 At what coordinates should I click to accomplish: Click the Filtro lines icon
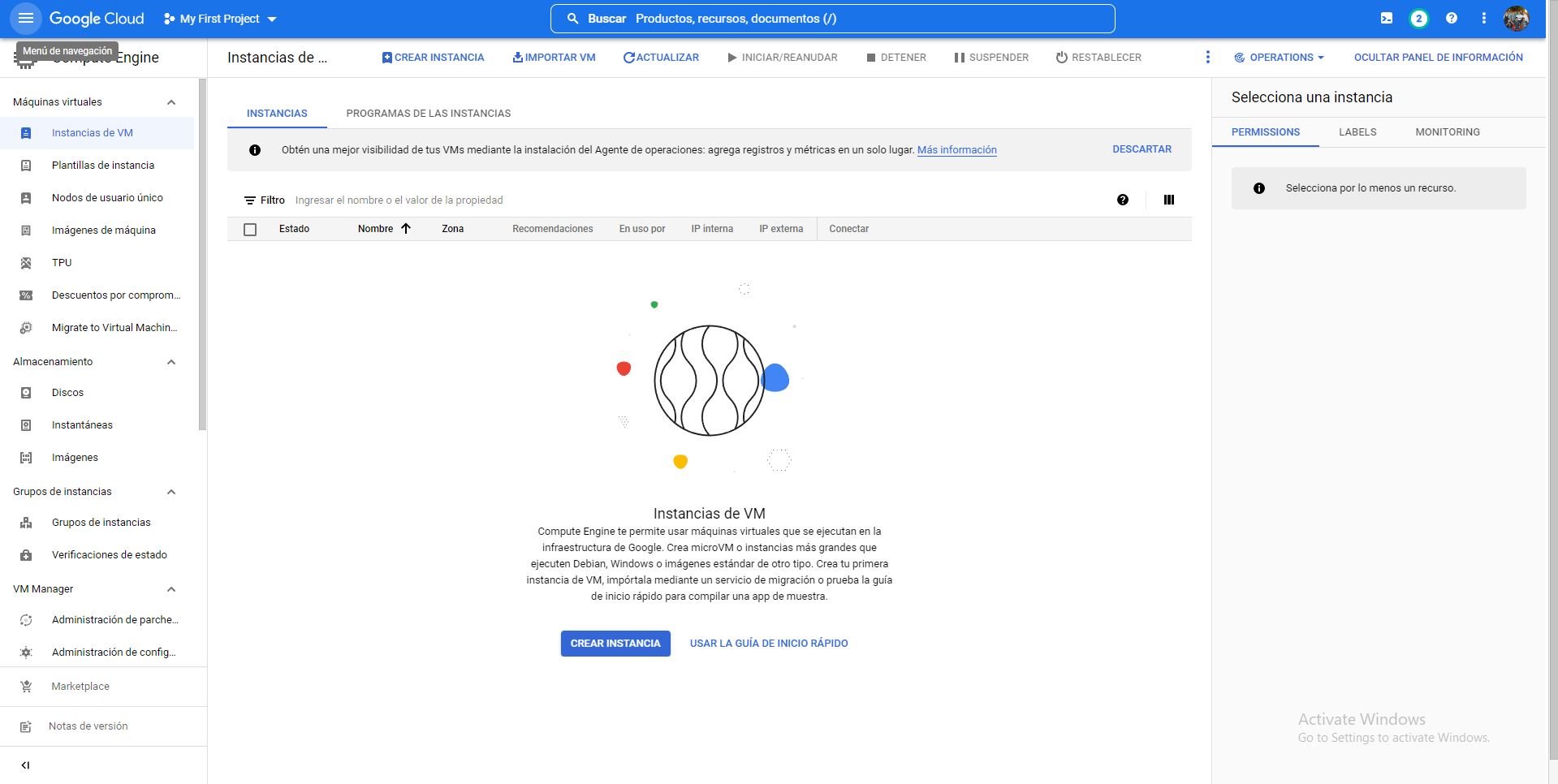[x=250, y=200]
